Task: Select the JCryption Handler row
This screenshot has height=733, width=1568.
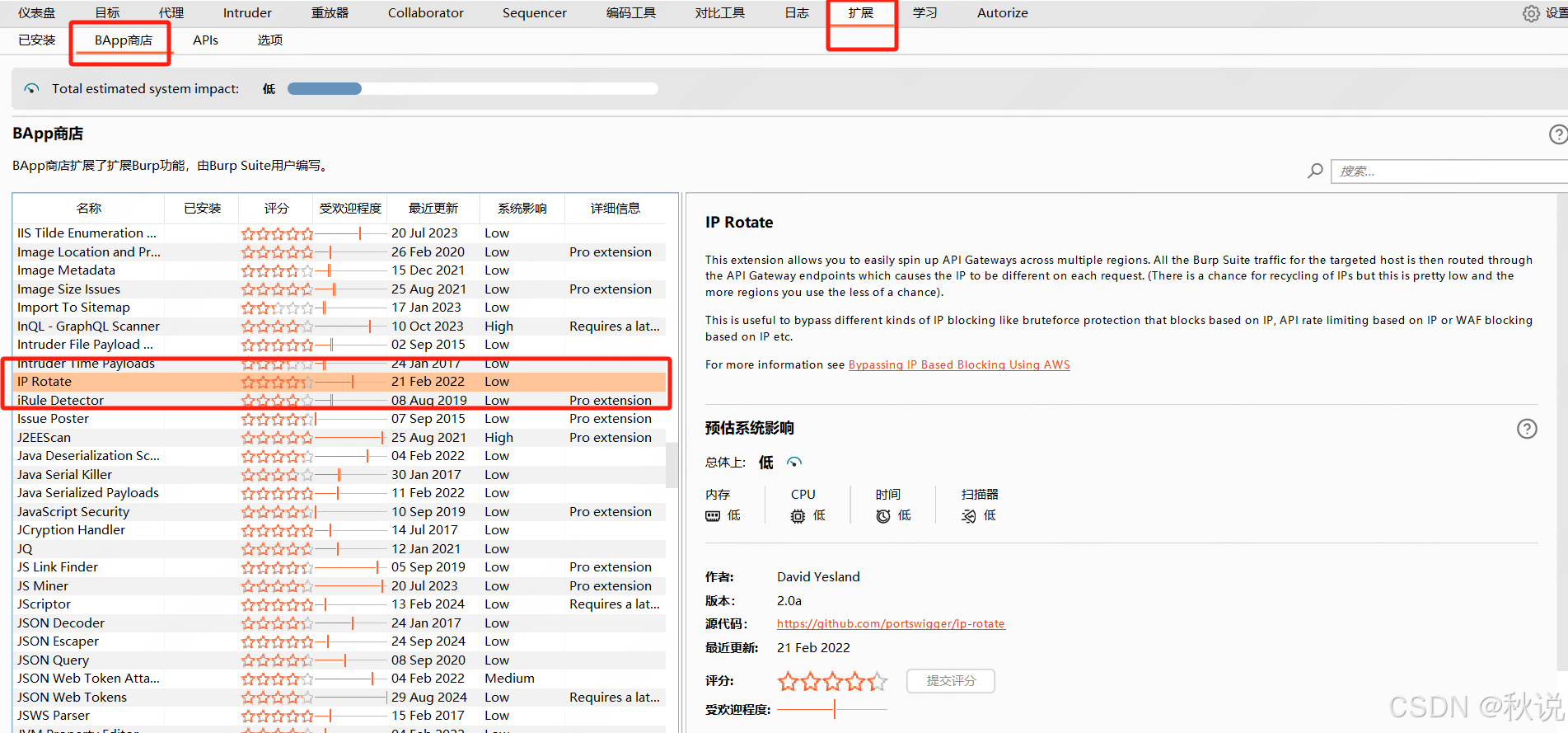Action: pyautogui.click(x=339, y=530)
